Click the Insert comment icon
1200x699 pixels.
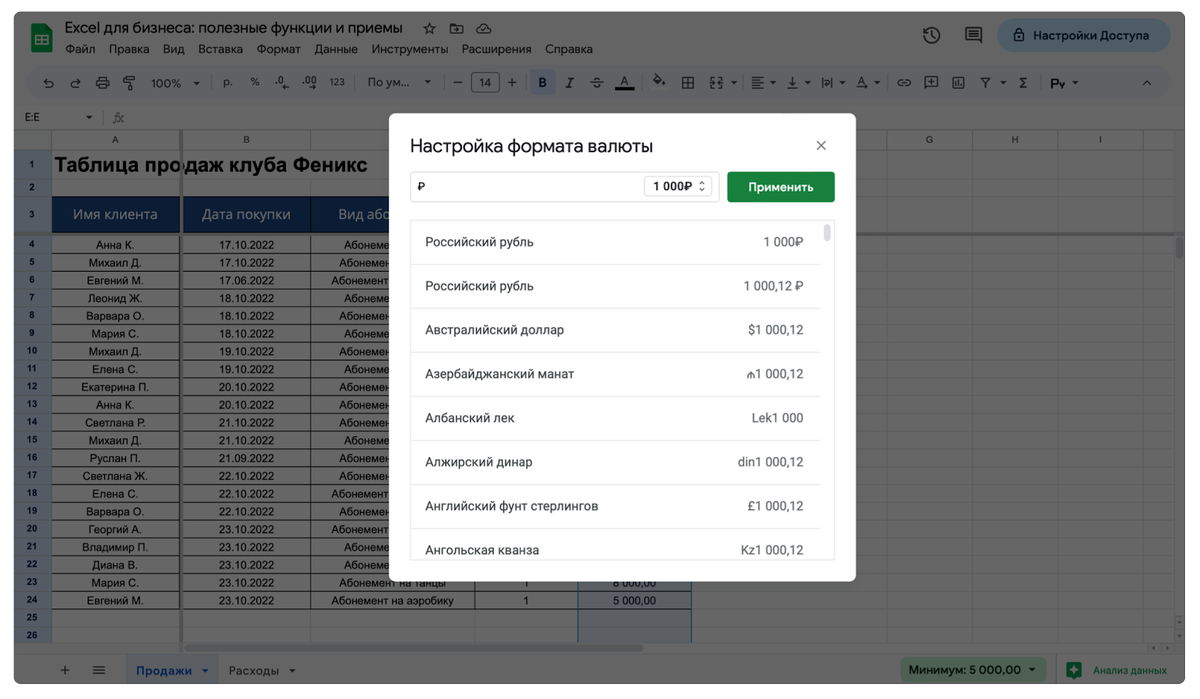coord(931,83)
